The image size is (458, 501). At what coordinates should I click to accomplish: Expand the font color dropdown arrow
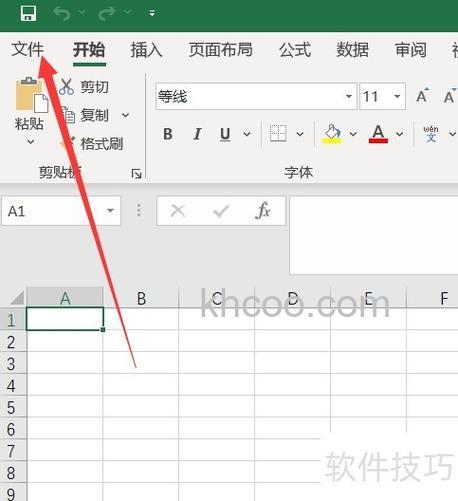tap(399, 134)
